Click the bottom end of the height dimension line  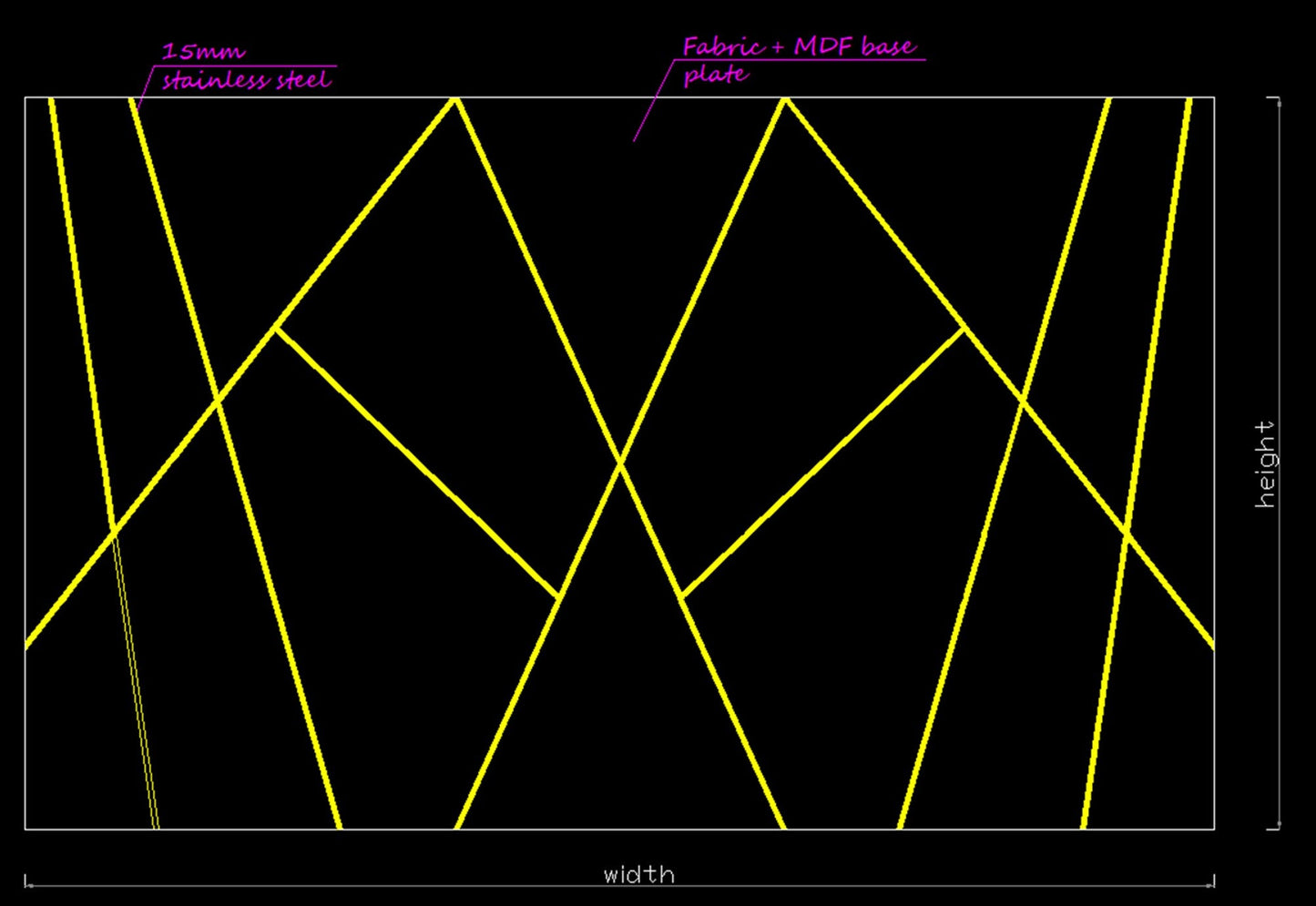pos(1279,828)
